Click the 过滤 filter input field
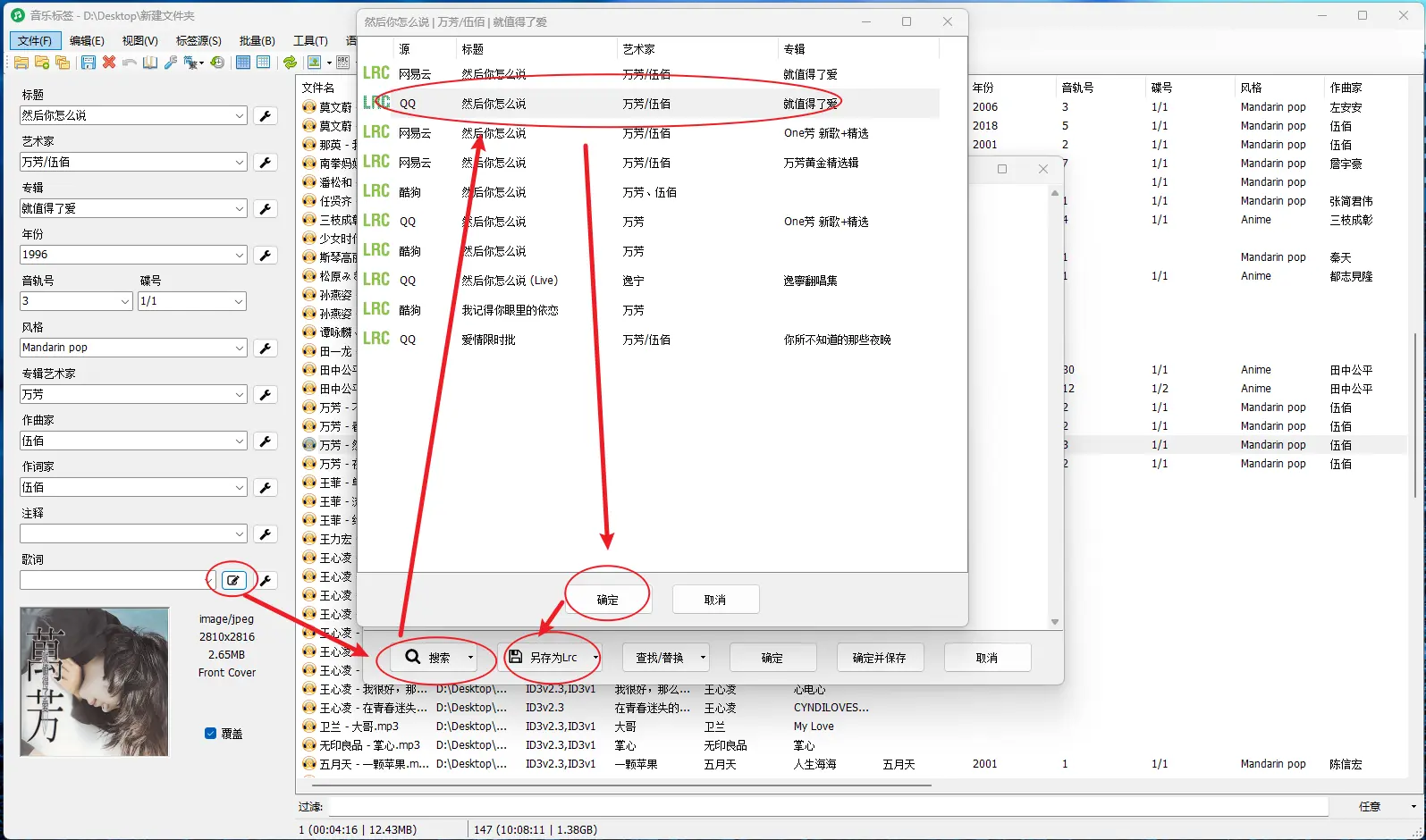 click(827, 806)
